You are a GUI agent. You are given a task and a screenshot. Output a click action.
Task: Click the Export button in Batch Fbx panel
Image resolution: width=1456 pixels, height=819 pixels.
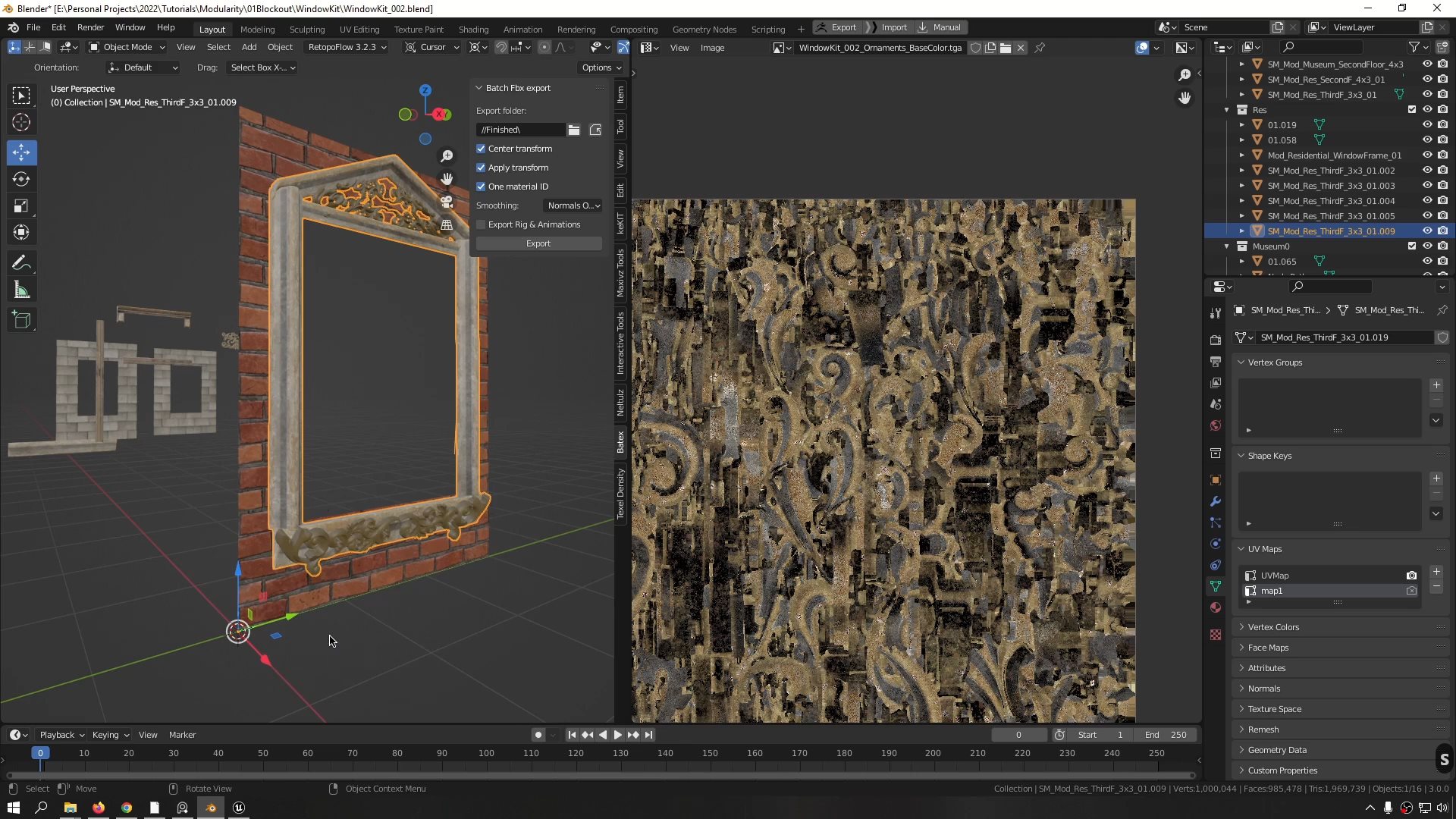click(538, 243)
